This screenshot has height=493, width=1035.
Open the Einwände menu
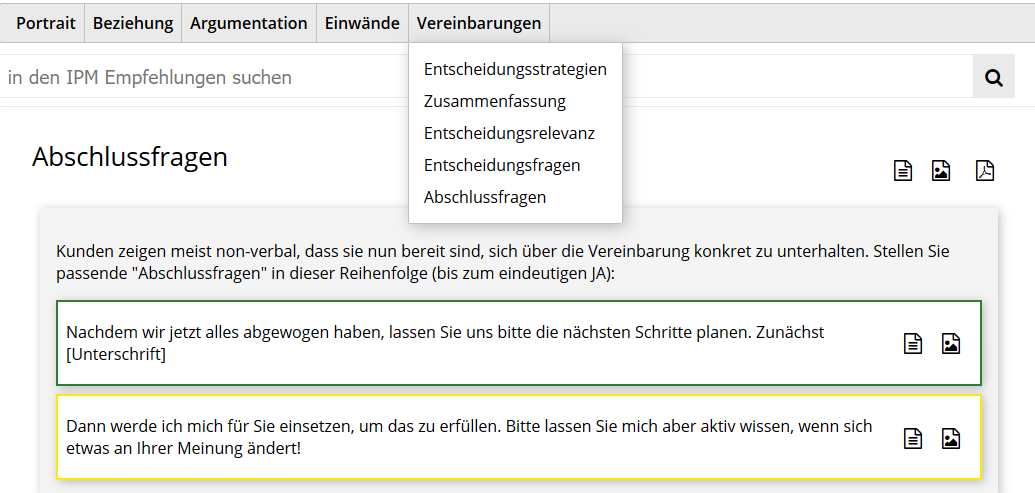pos(362,23)
